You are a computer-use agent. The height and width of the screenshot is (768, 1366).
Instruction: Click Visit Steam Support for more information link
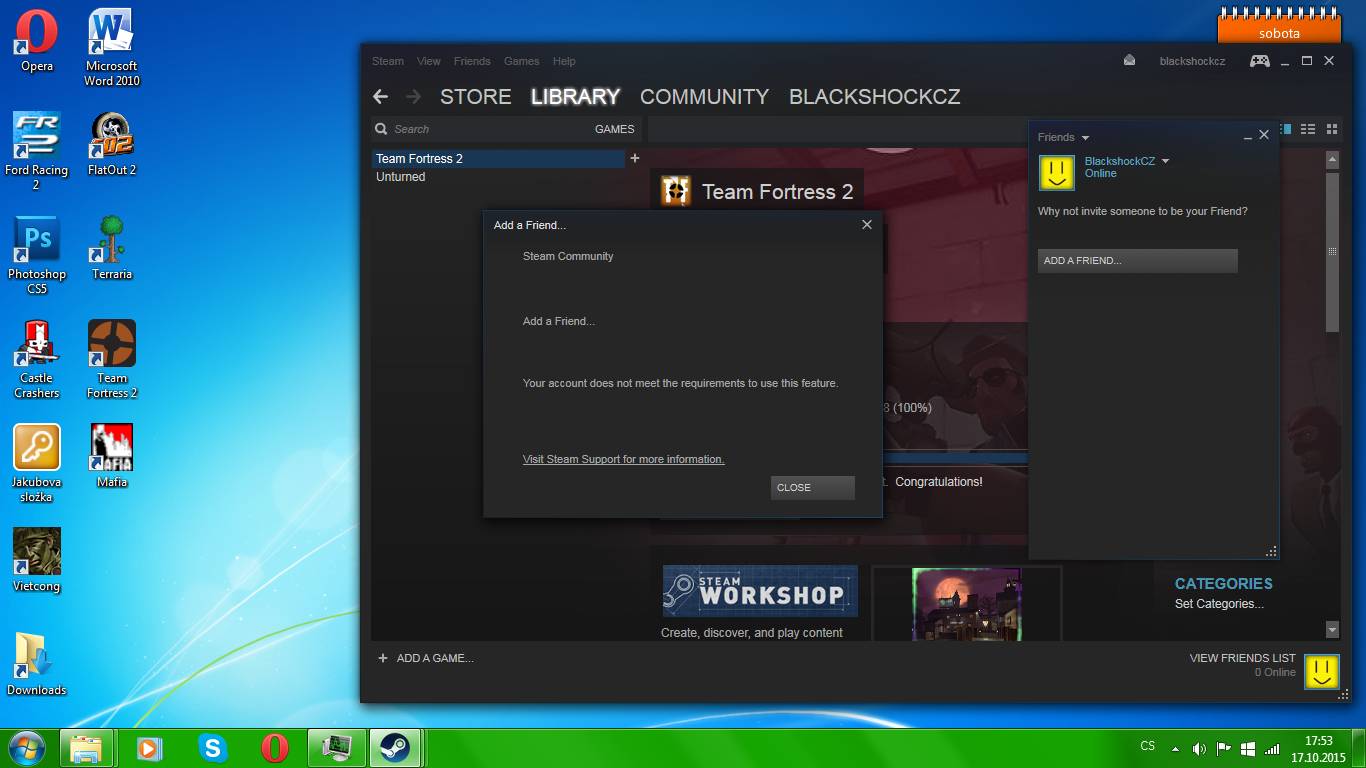(623, 459)
